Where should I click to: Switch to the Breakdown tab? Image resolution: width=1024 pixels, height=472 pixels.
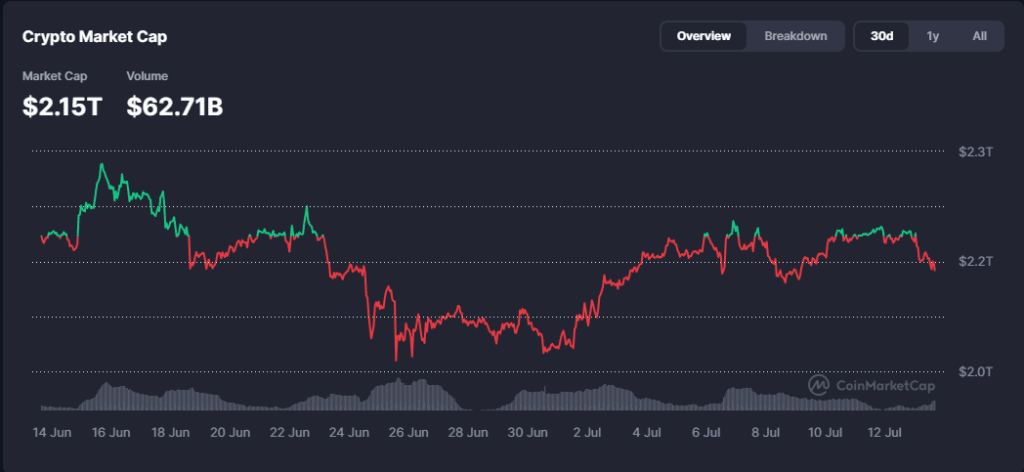click(795, 37)
